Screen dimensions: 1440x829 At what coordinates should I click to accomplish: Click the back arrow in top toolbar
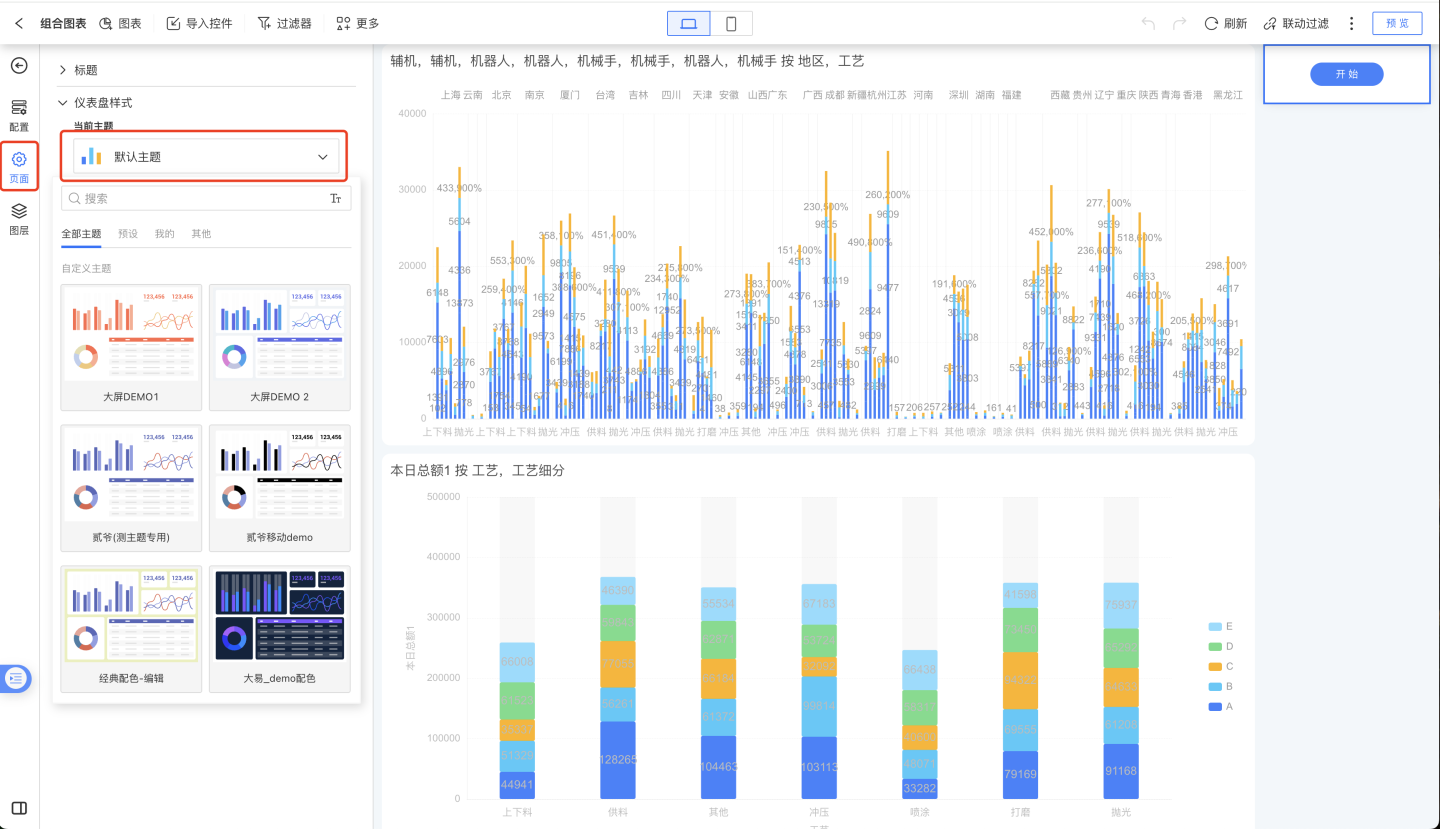click(x=18, y=23)
